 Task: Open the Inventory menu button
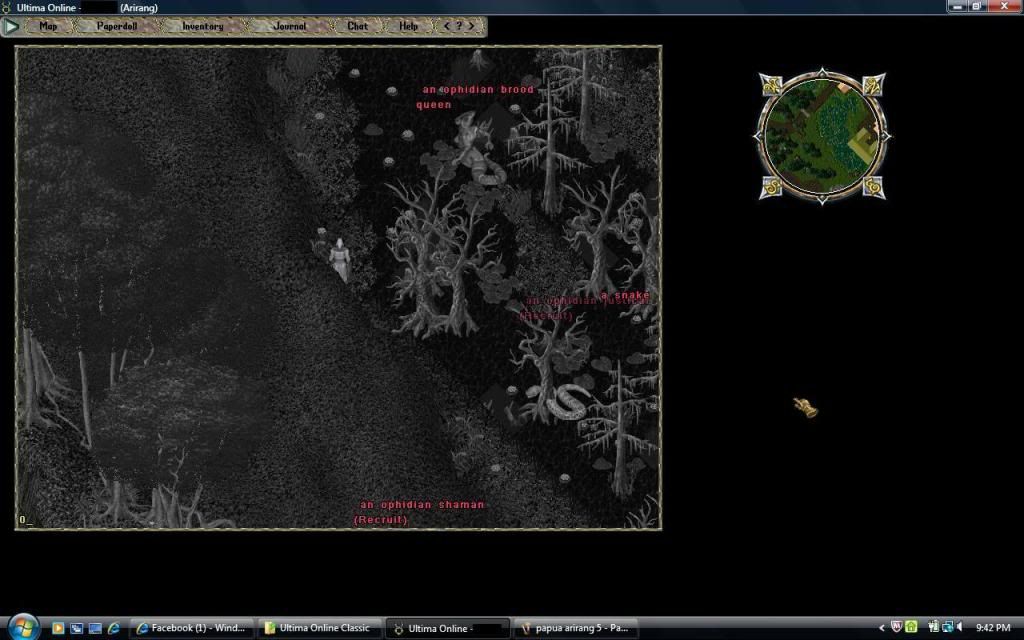tap(202, 26)
